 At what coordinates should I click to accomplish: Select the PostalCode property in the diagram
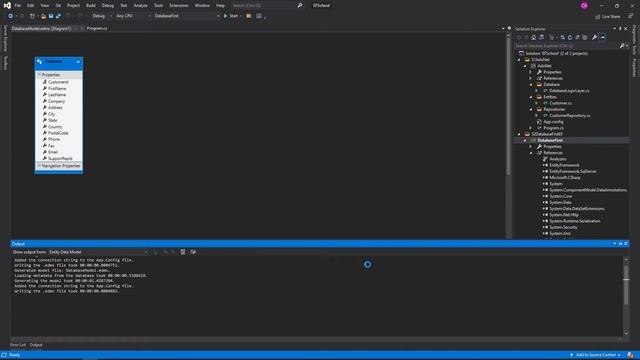click(58, 133)
